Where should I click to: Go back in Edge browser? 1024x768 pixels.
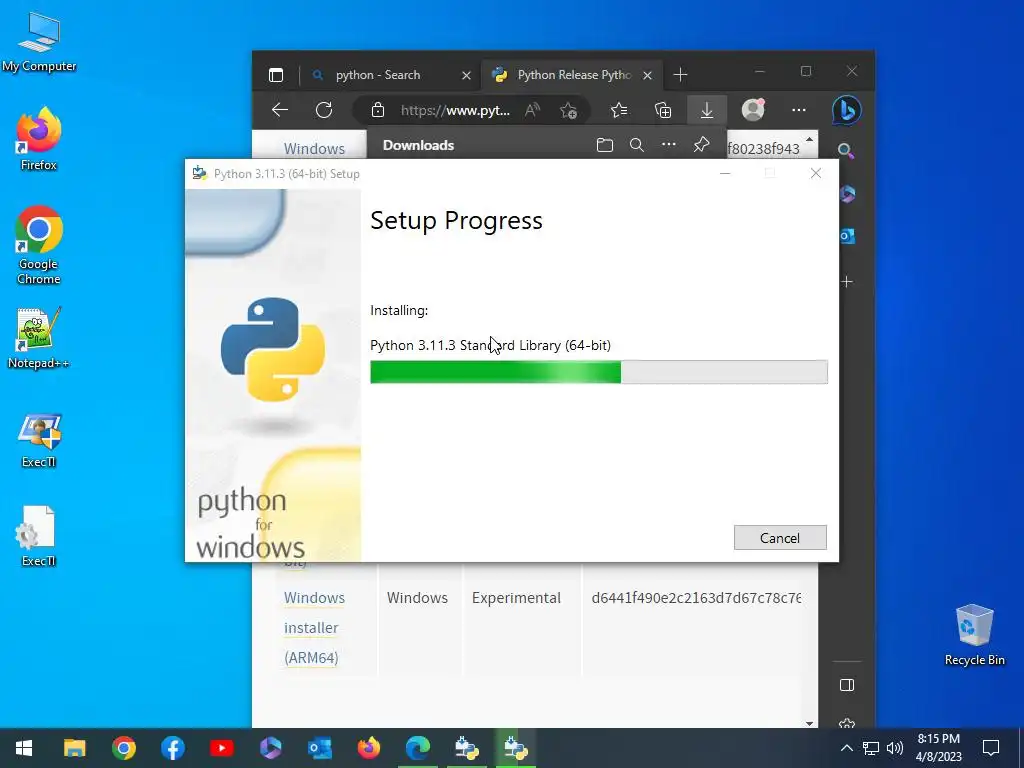280,110
